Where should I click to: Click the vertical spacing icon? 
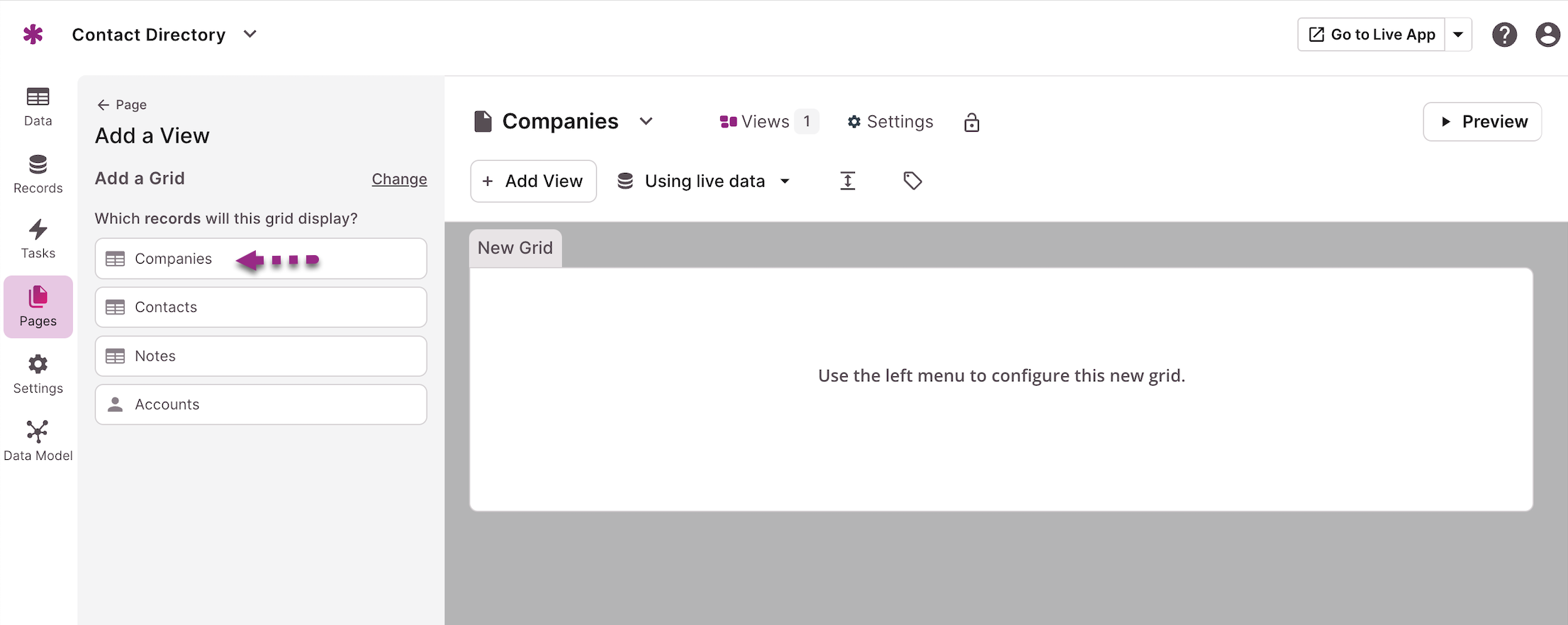click(848, 181)
